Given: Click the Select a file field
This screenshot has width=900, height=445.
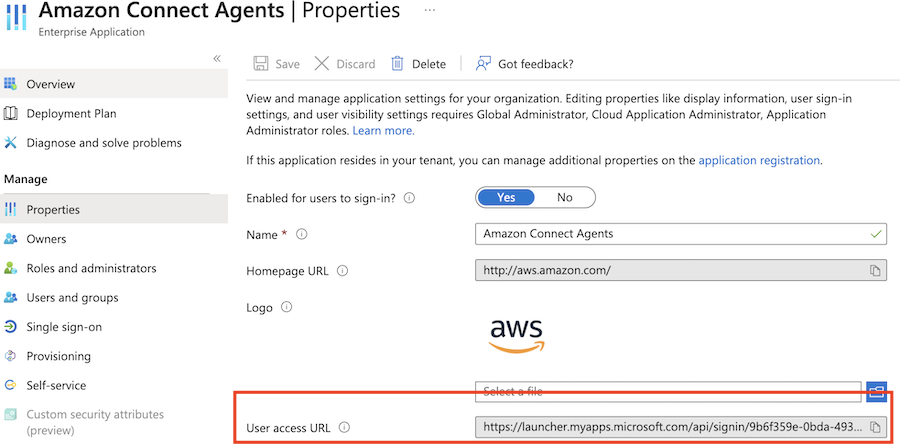Looking at the screenshot, I should point(668,391).
